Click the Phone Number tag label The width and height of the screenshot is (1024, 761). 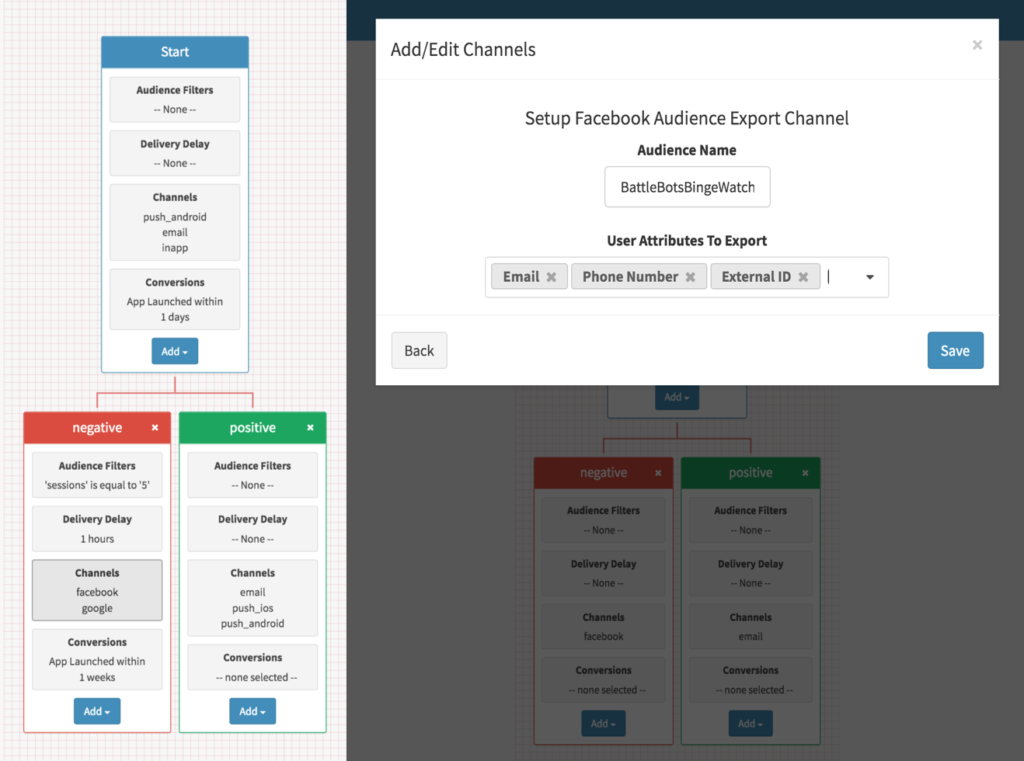[x=630, y=277]
